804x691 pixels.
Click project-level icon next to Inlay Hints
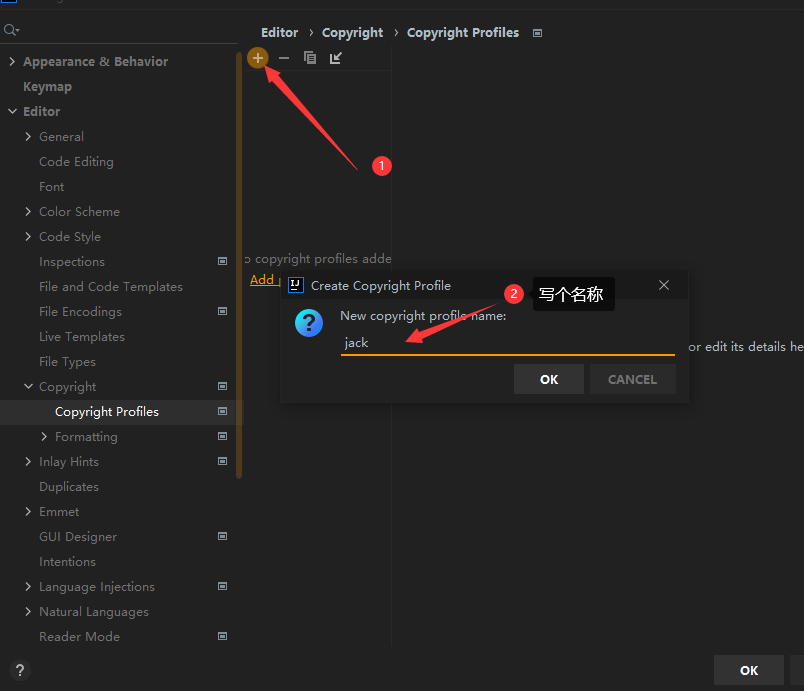(x=223, y=461)
